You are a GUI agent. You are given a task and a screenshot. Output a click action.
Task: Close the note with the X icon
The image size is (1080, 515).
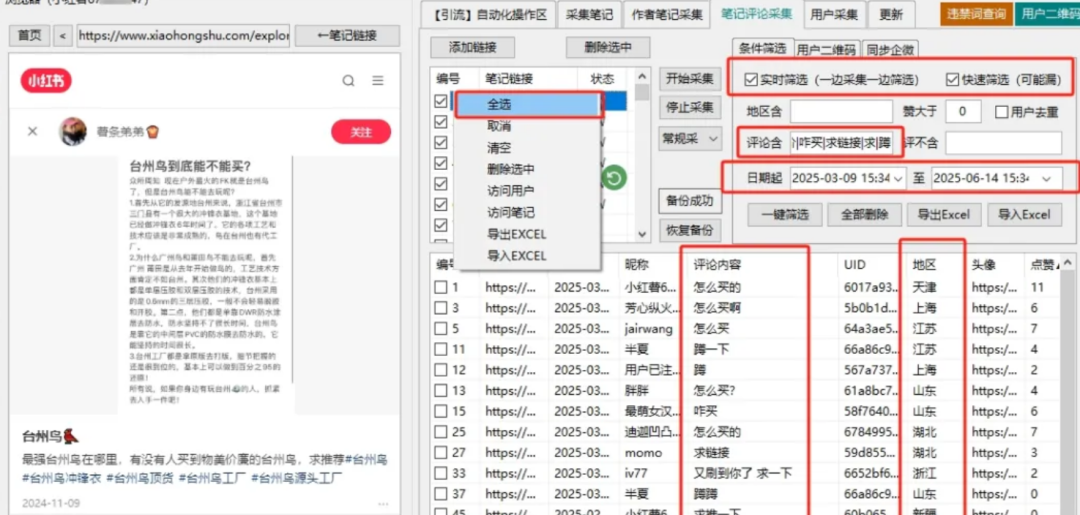[x=32, y=131]
